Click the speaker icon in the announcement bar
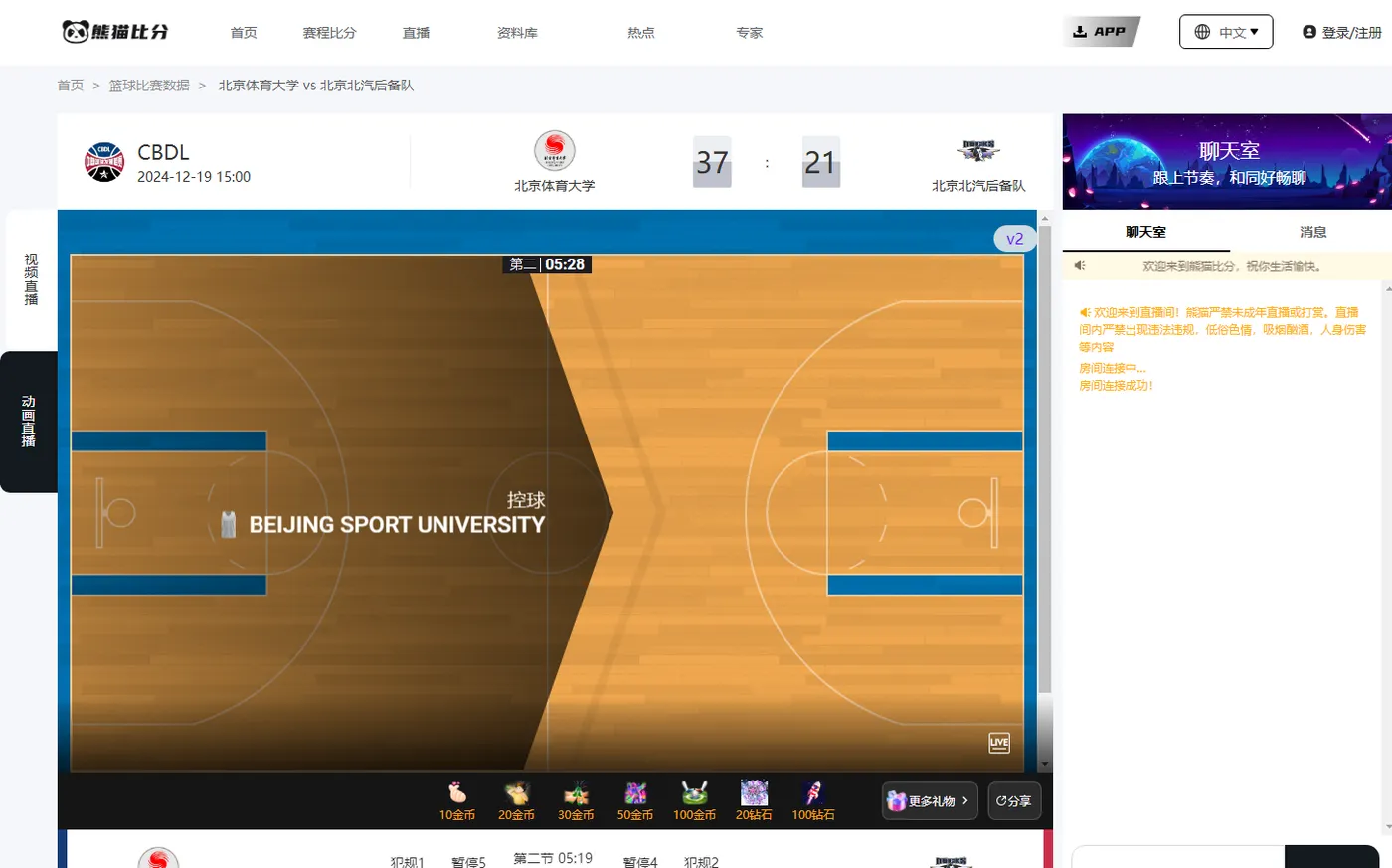 pyautogui.click(x=1079, y=266)
